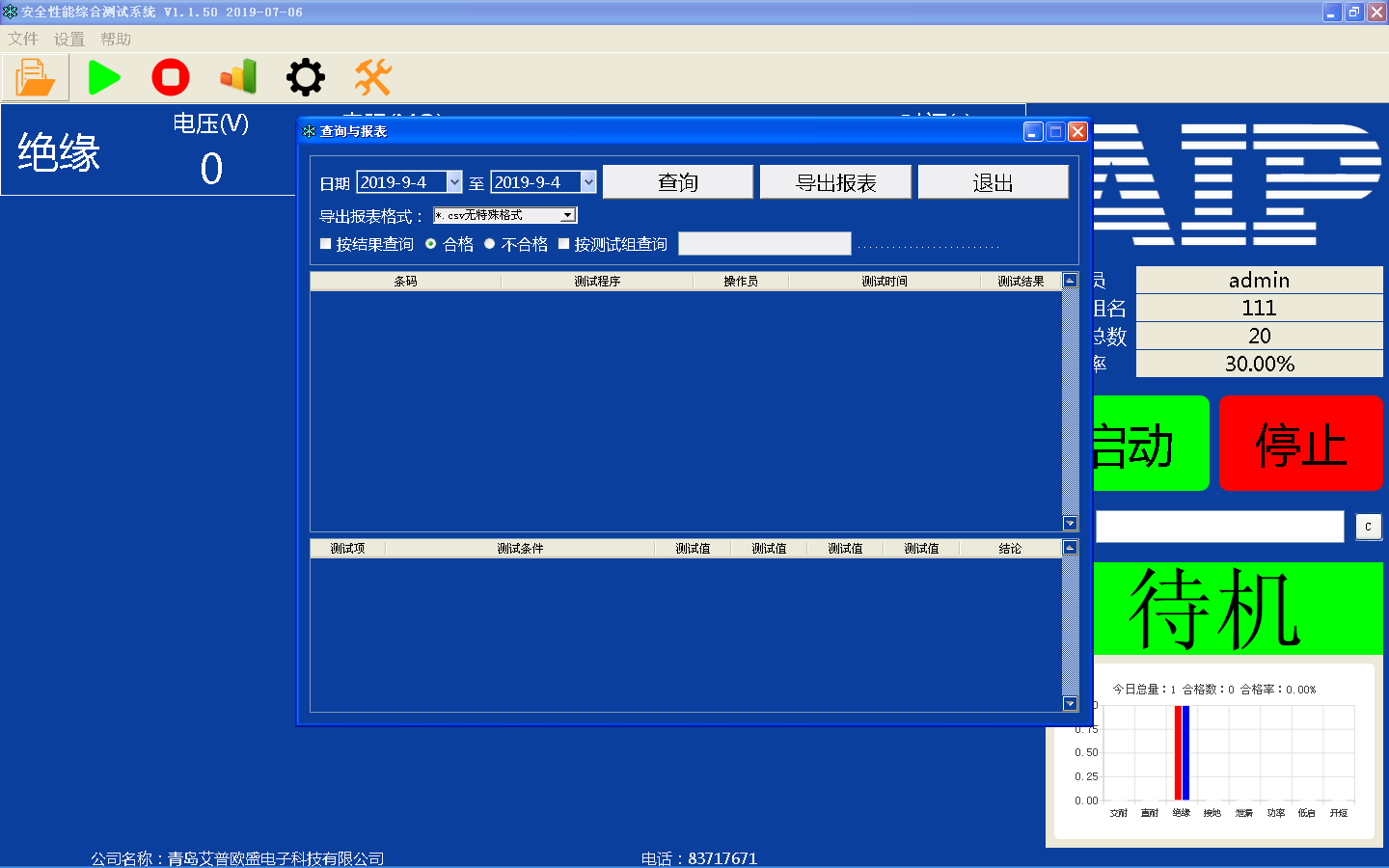Screen dimensions: 1389x868
Task: Open the 导出报表格式 csv format combo box
Action: 505,215
